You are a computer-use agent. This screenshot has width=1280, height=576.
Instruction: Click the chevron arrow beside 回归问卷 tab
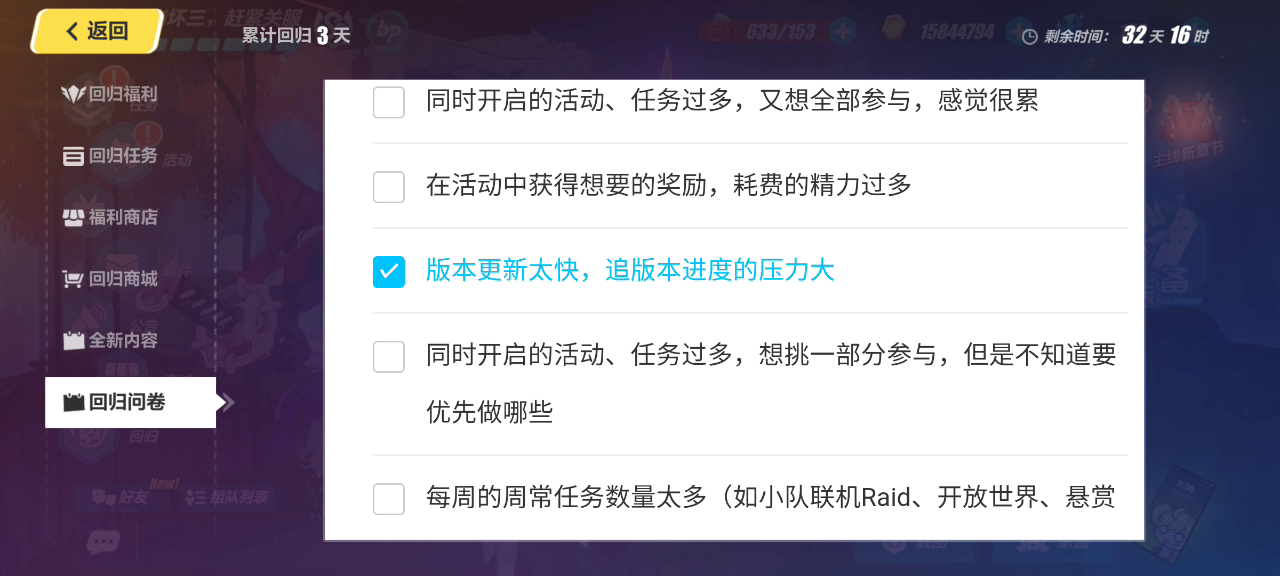[x=229, y=403]
